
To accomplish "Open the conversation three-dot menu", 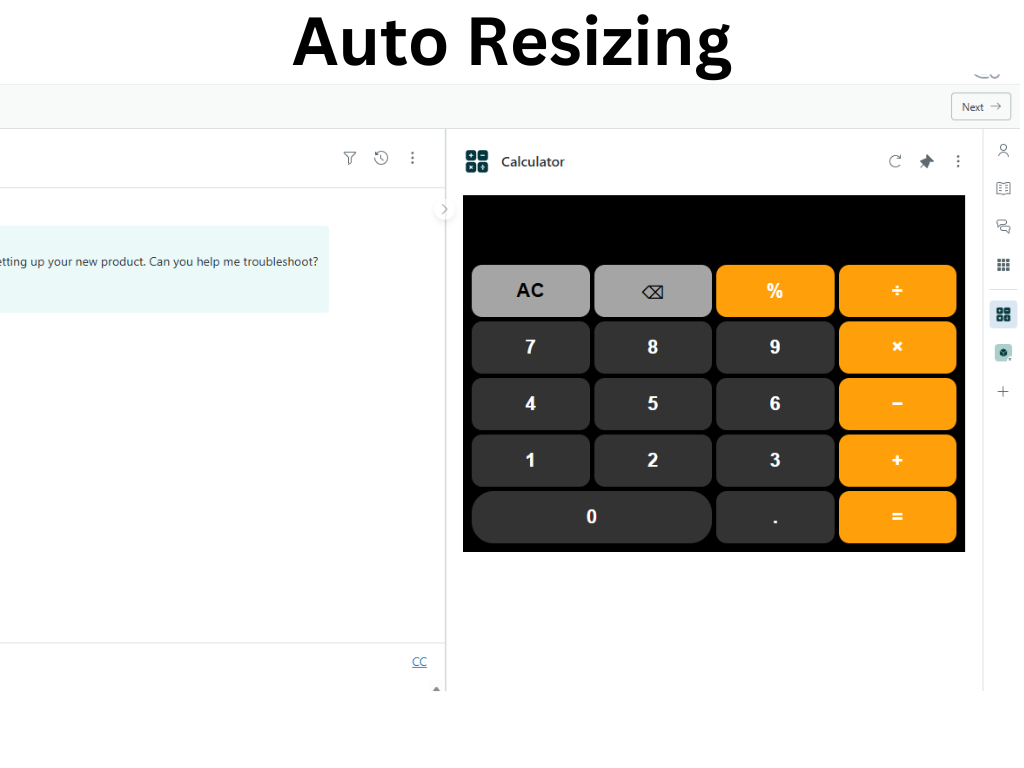I will [x=413, y=158].
